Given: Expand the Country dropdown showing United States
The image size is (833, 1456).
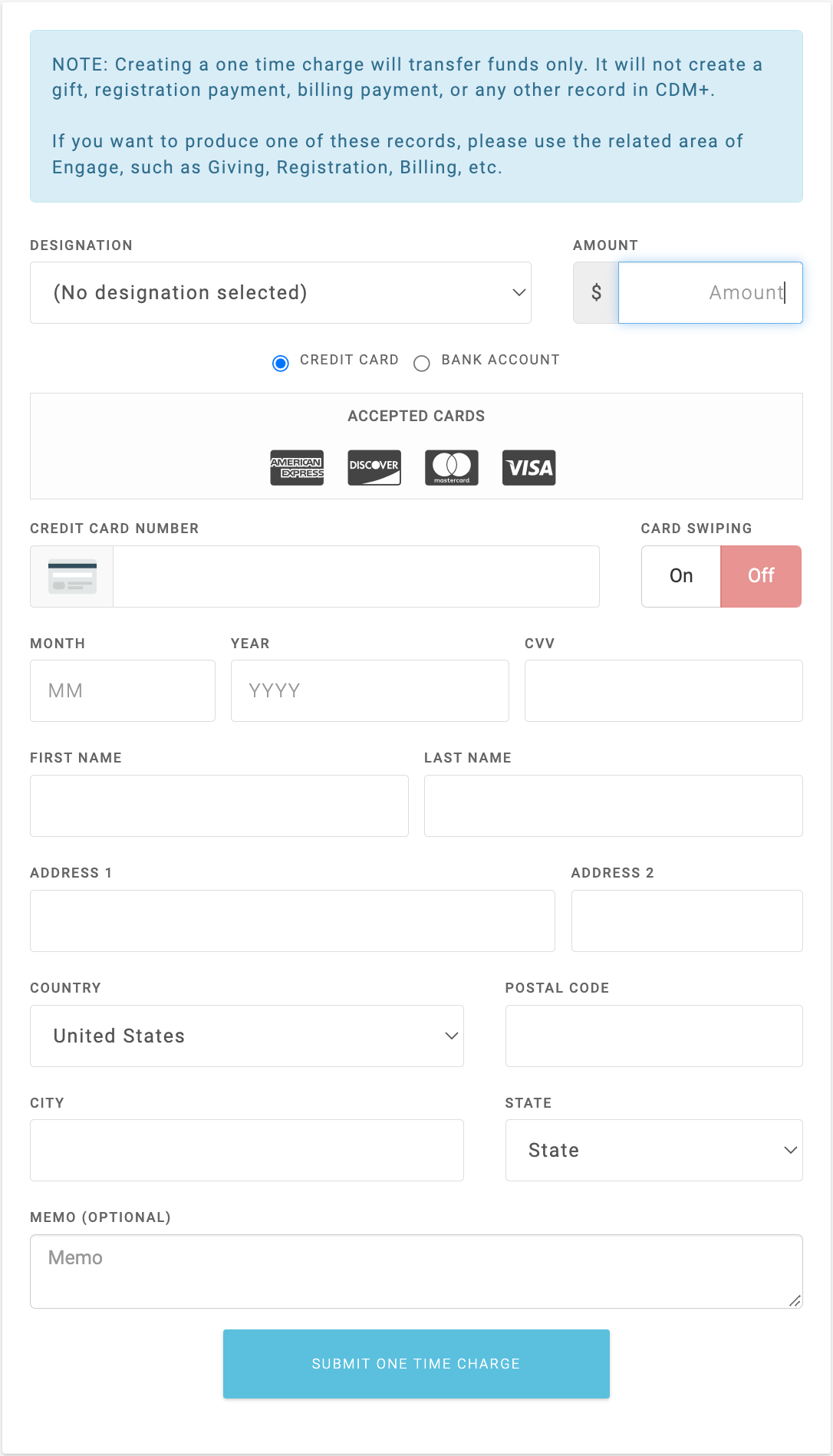Looking at the screenshot, I should coord(247,1036).
